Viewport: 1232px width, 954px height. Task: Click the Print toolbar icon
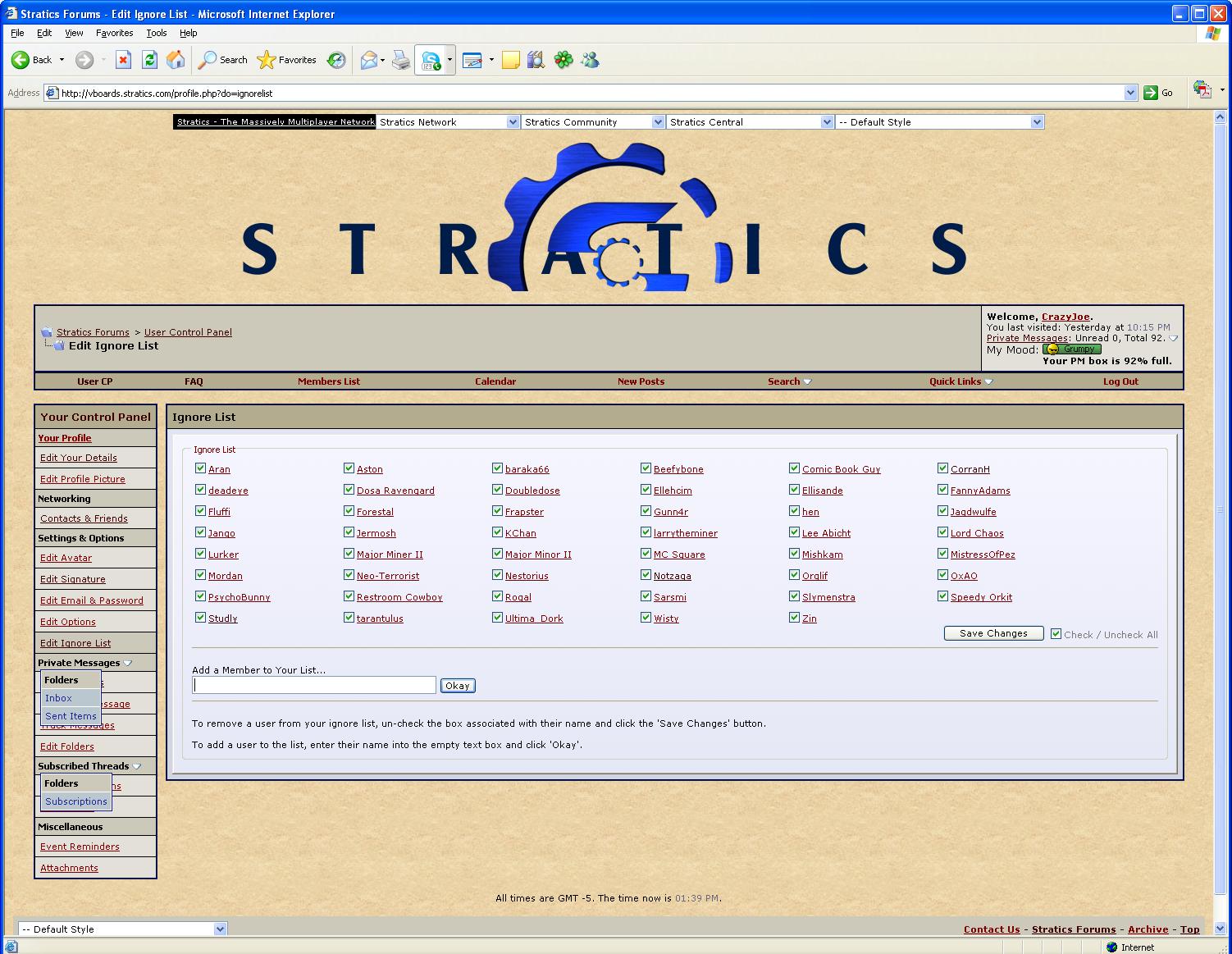point(401,60)
